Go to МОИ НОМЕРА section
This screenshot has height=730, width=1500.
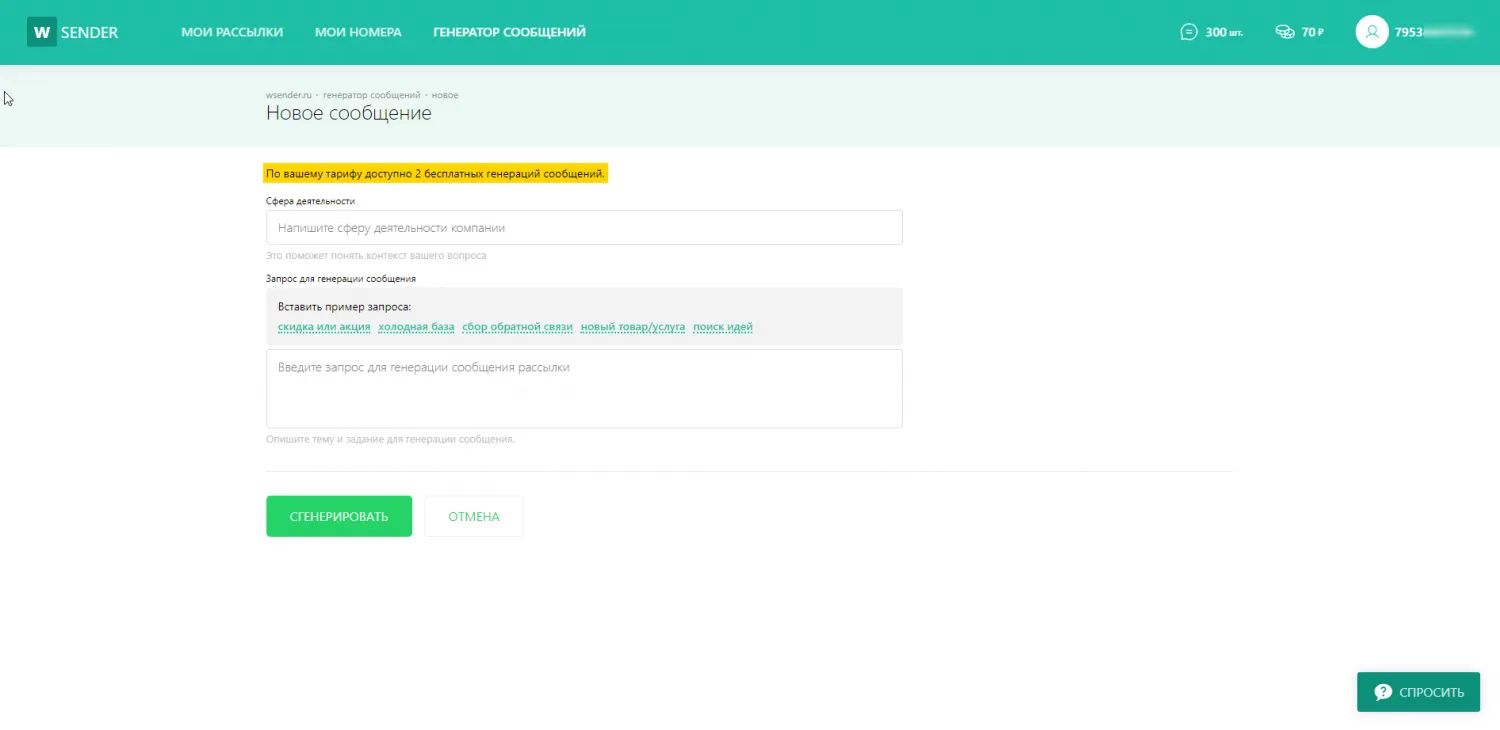358,32
